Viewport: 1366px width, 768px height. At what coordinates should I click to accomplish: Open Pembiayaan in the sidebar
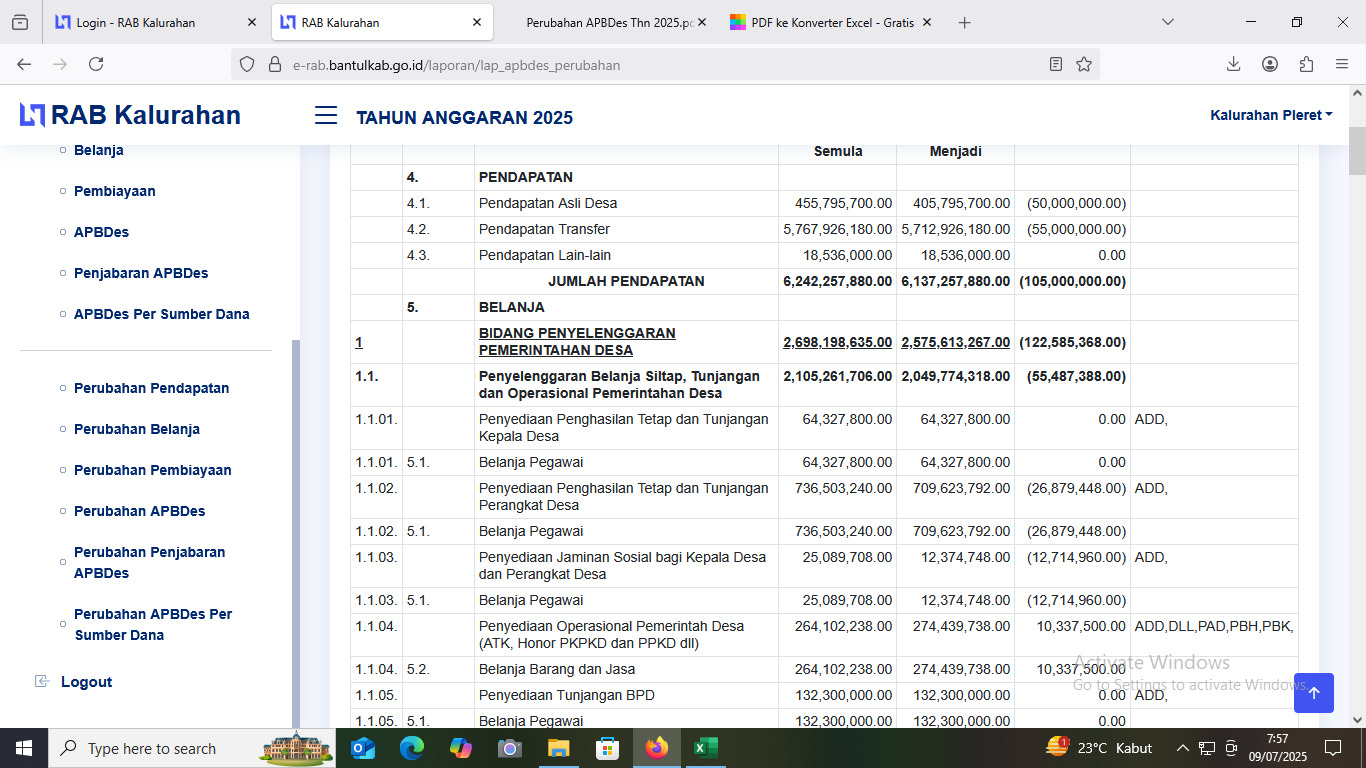click(x=115, y=191)
